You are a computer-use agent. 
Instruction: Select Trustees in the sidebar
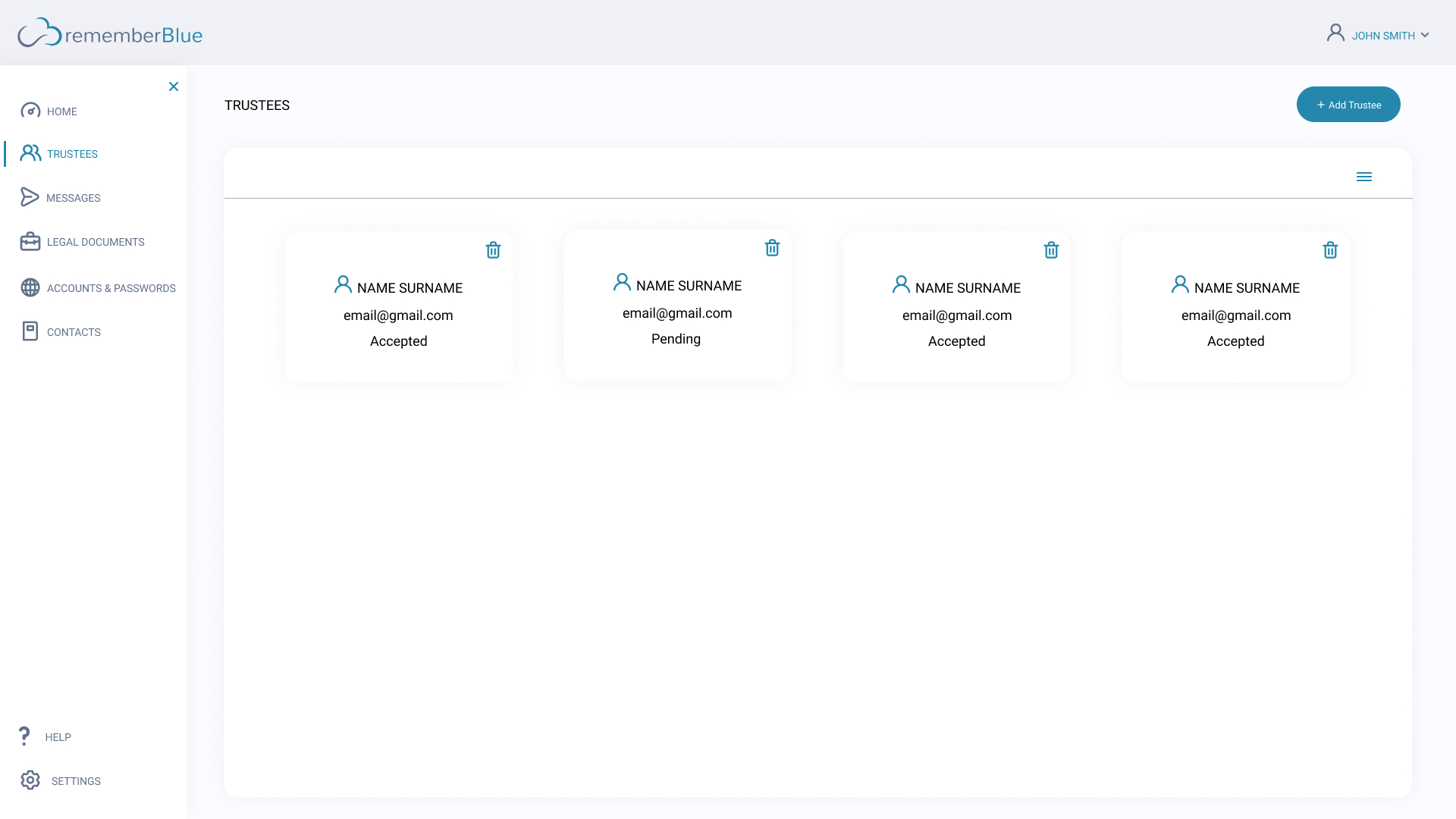coord(72,154)
